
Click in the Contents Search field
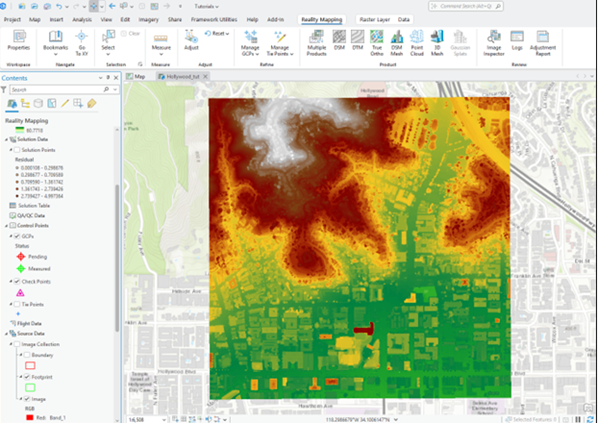pos(56,90)
